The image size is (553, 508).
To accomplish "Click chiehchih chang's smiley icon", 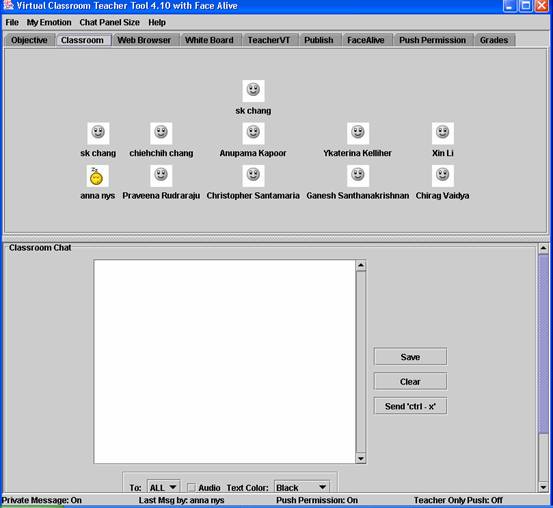I will [161, 133].
